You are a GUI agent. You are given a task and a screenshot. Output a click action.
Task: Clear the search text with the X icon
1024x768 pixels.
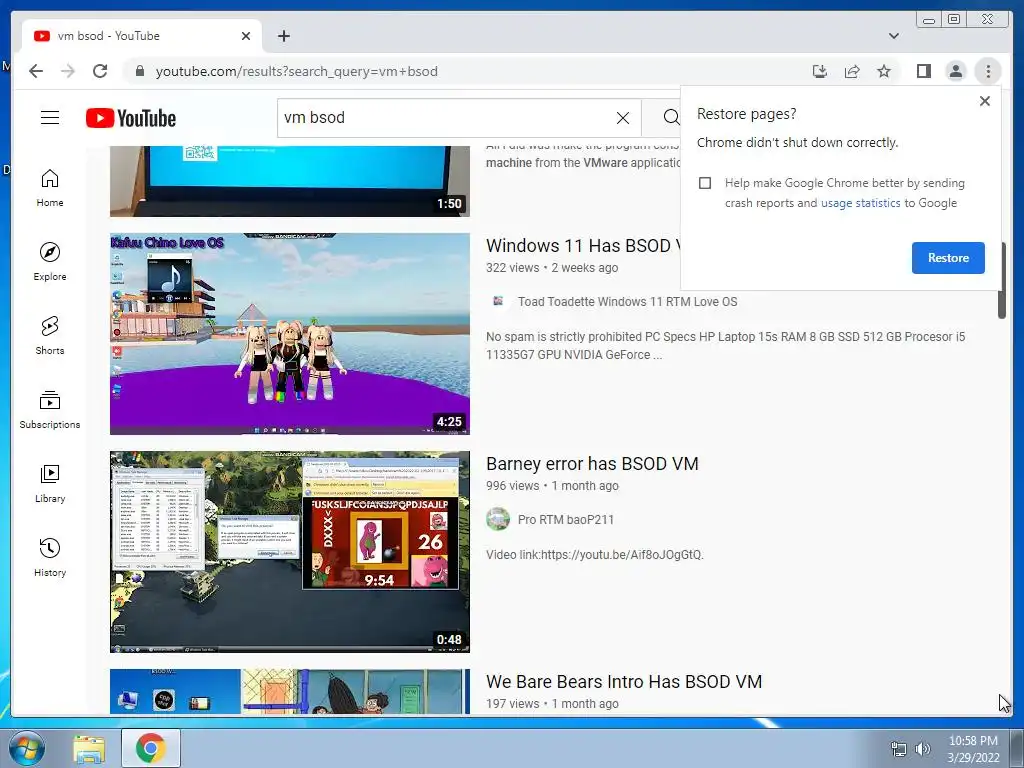click(623, 118)
